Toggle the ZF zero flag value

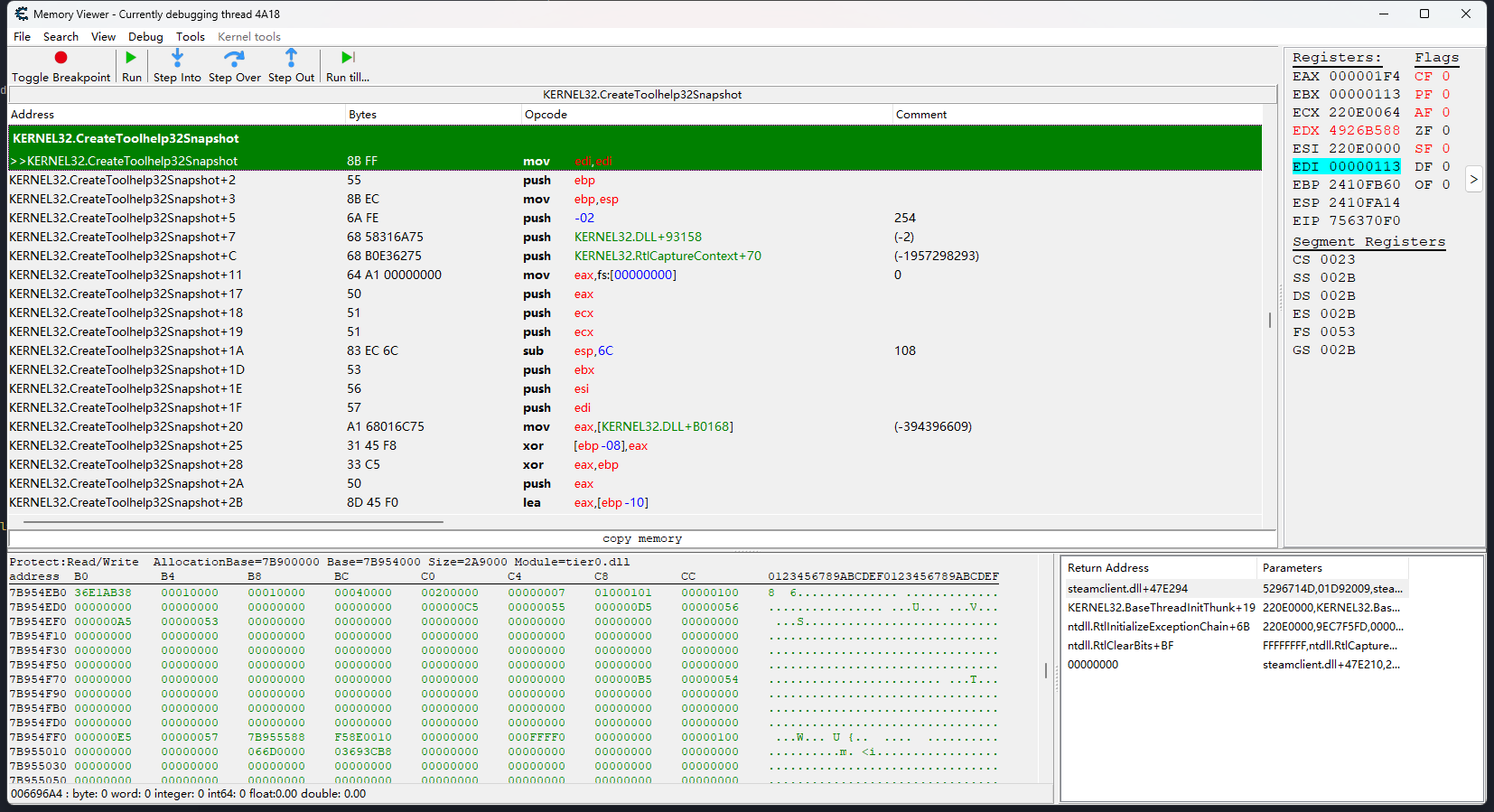1445,131
